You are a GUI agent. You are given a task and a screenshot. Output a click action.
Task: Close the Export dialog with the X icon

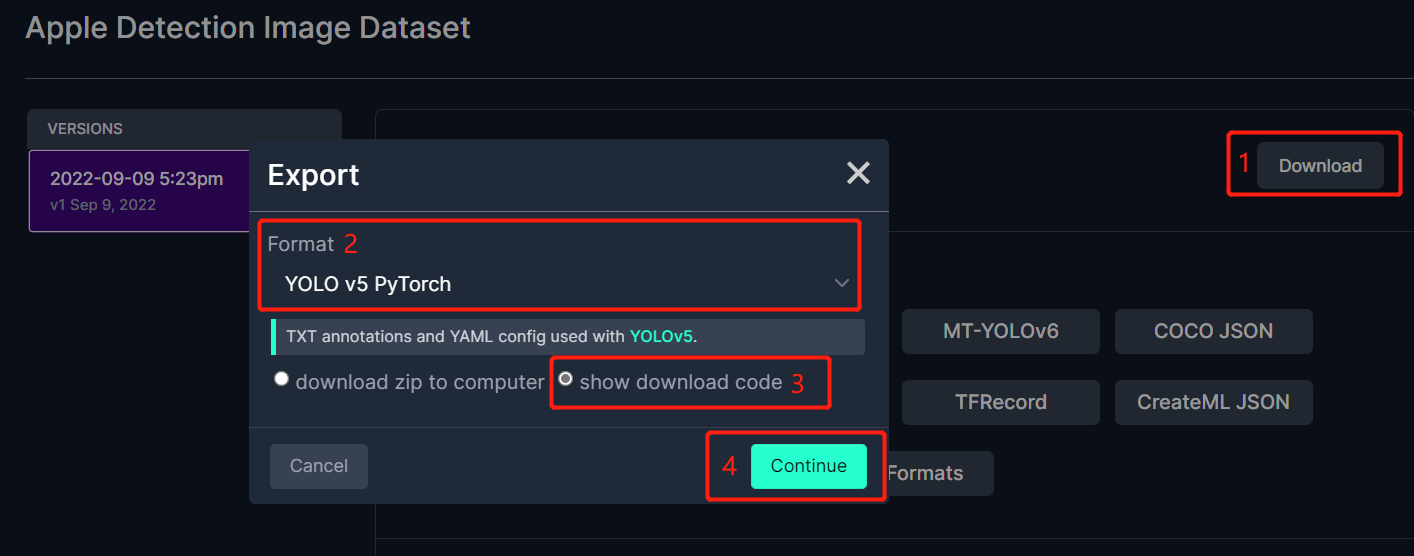858,174
